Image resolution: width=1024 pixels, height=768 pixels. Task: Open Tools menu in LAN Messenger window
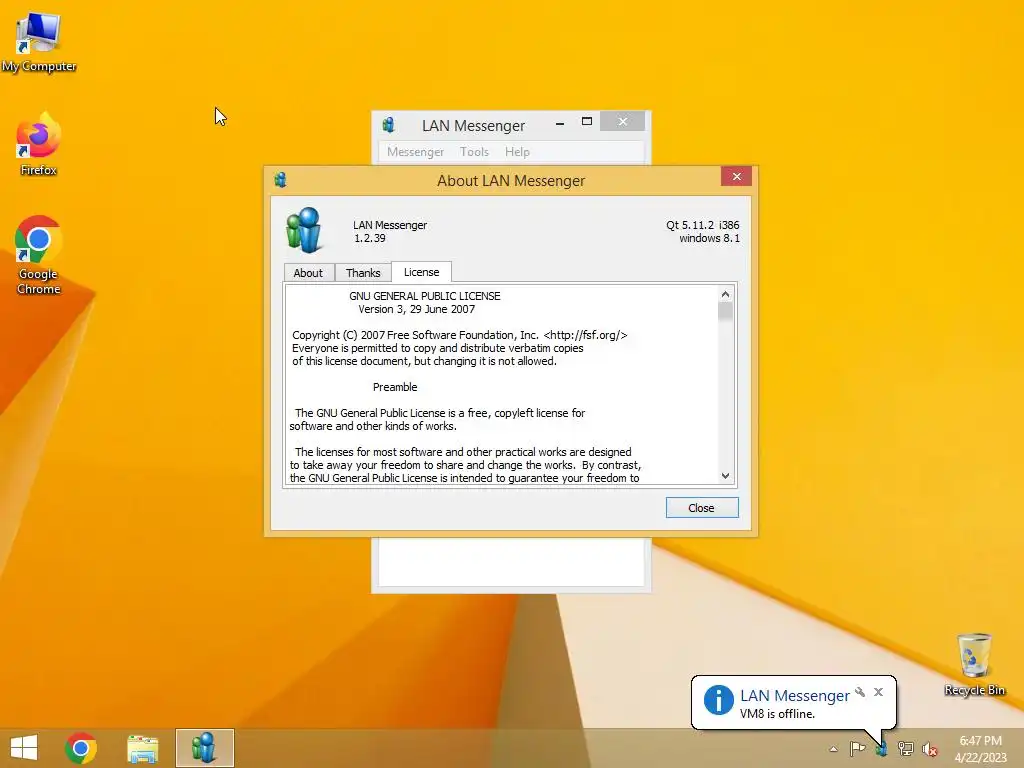(474, 152)
